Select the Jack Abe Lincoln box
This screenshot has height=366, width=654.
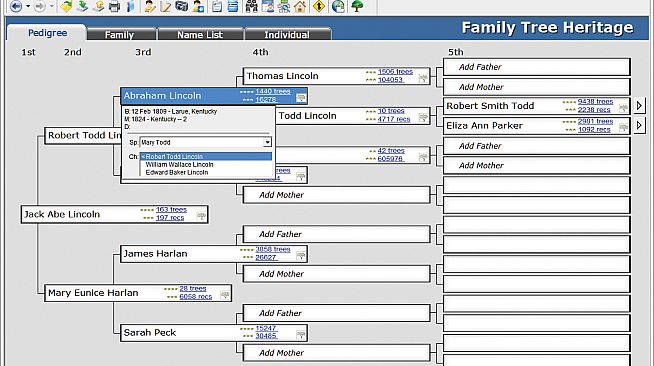114,214
